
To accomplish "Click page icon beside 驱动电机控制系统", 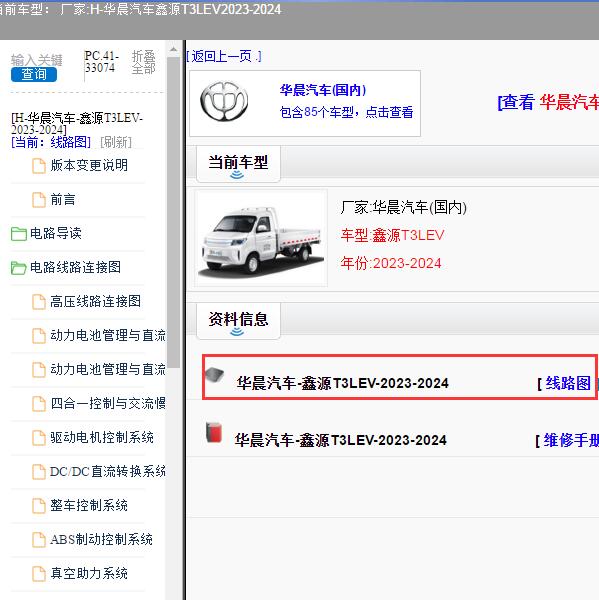I will click(39, 438).
